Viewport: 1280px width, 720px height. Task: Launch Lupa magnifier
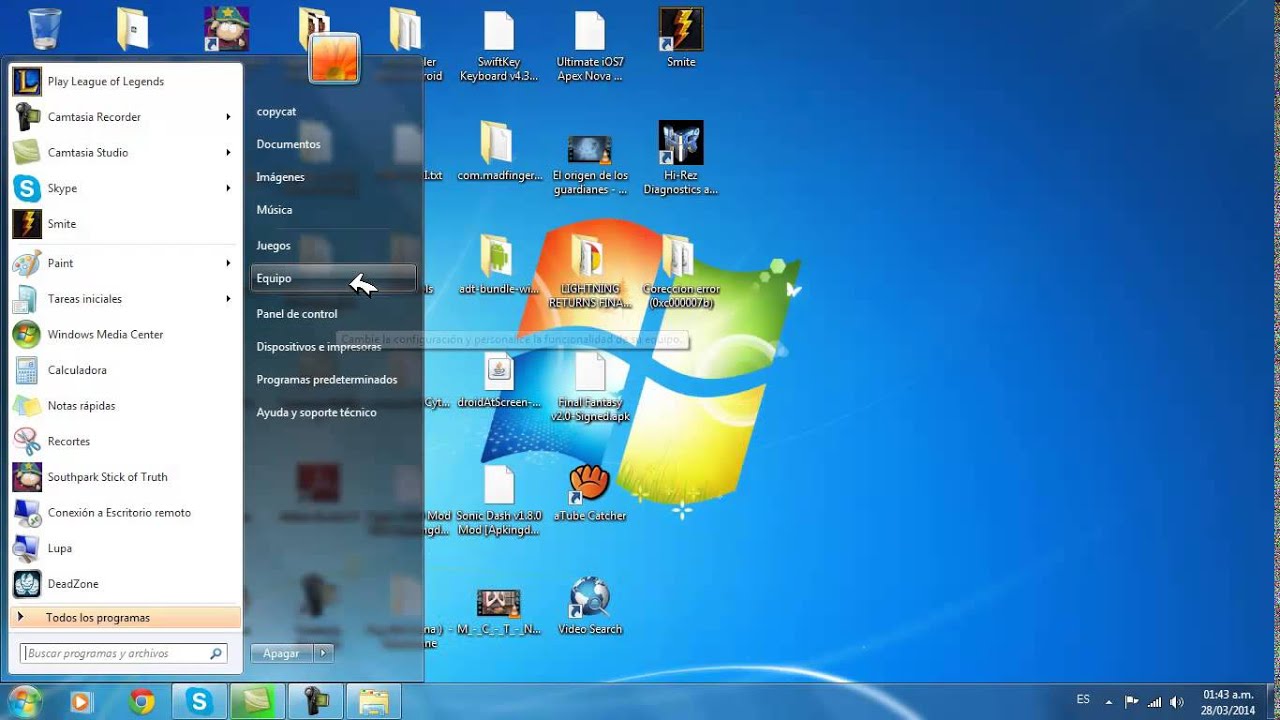coord(125,548)
